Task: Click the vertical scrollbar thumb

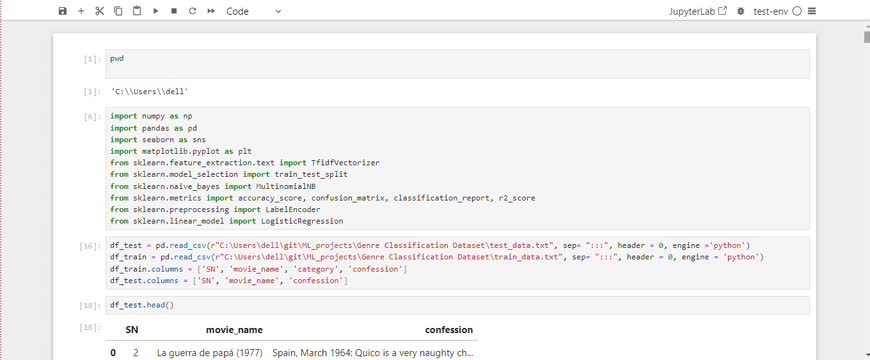Action: [866, 36]
